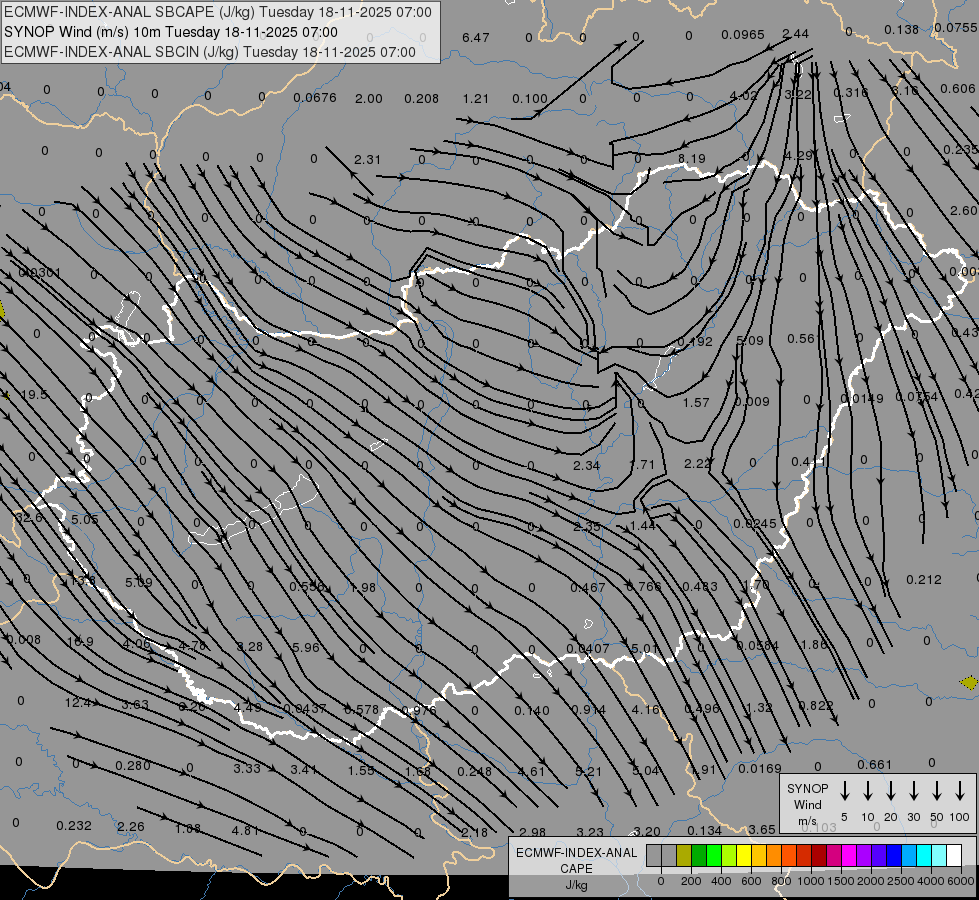The image size is (979, 900).
Task: Click the 0.280 value on the map
Action: [133, 765]
